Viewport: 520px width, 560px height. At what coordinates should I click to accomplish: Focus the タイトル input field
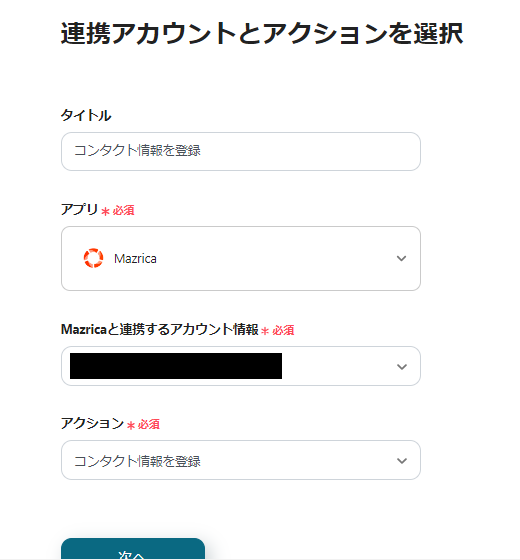tap(241, 151)
